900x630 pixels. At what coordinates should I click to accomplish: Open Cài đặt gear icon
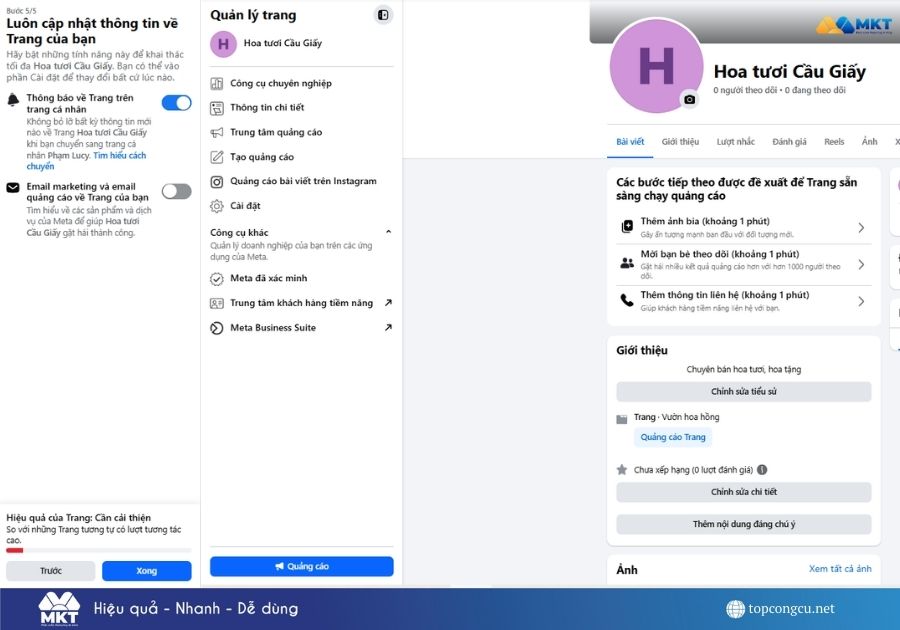(x=216, y=206)
